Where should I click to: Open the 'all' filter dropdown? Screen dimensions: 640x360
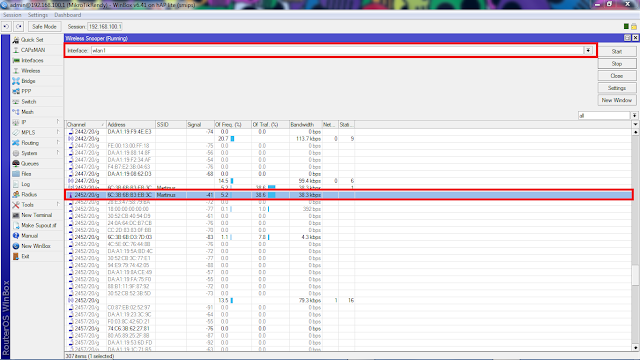click(634, 116)
